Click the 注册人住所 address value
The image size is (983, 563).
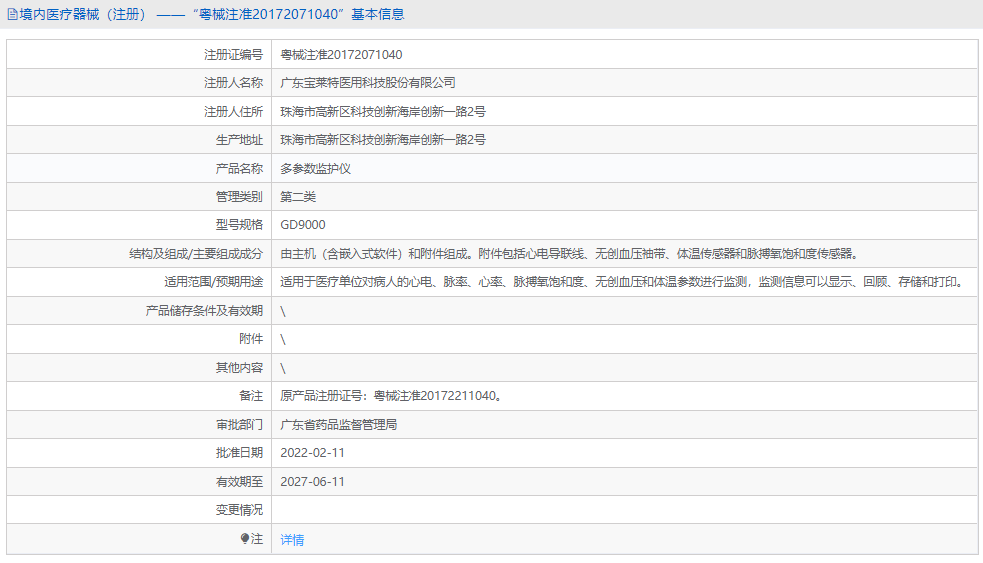tap(383, 112)
